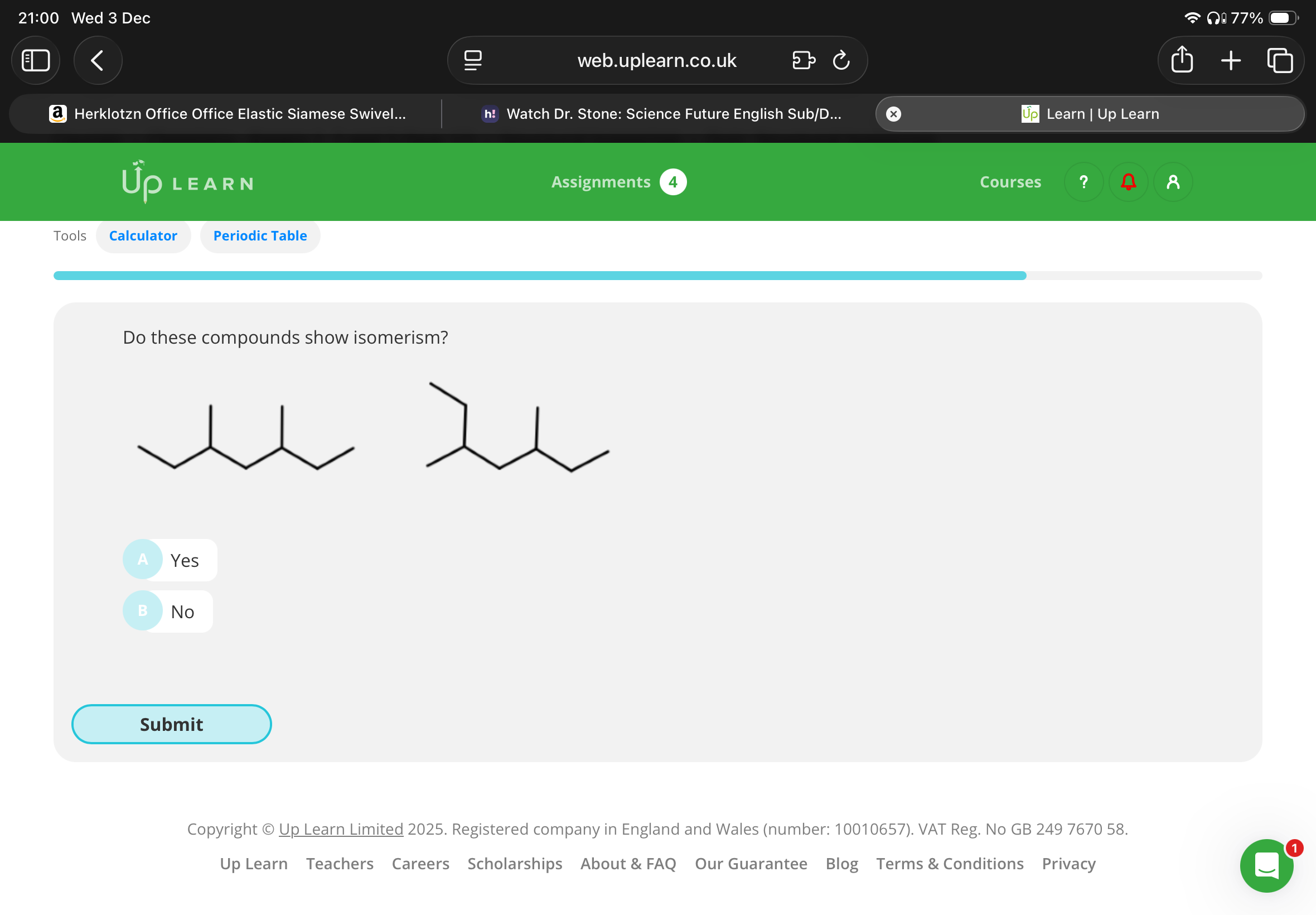The image size is (1316, 915).
Task: Tap the share icon
Action: [x=1182, y=60]
